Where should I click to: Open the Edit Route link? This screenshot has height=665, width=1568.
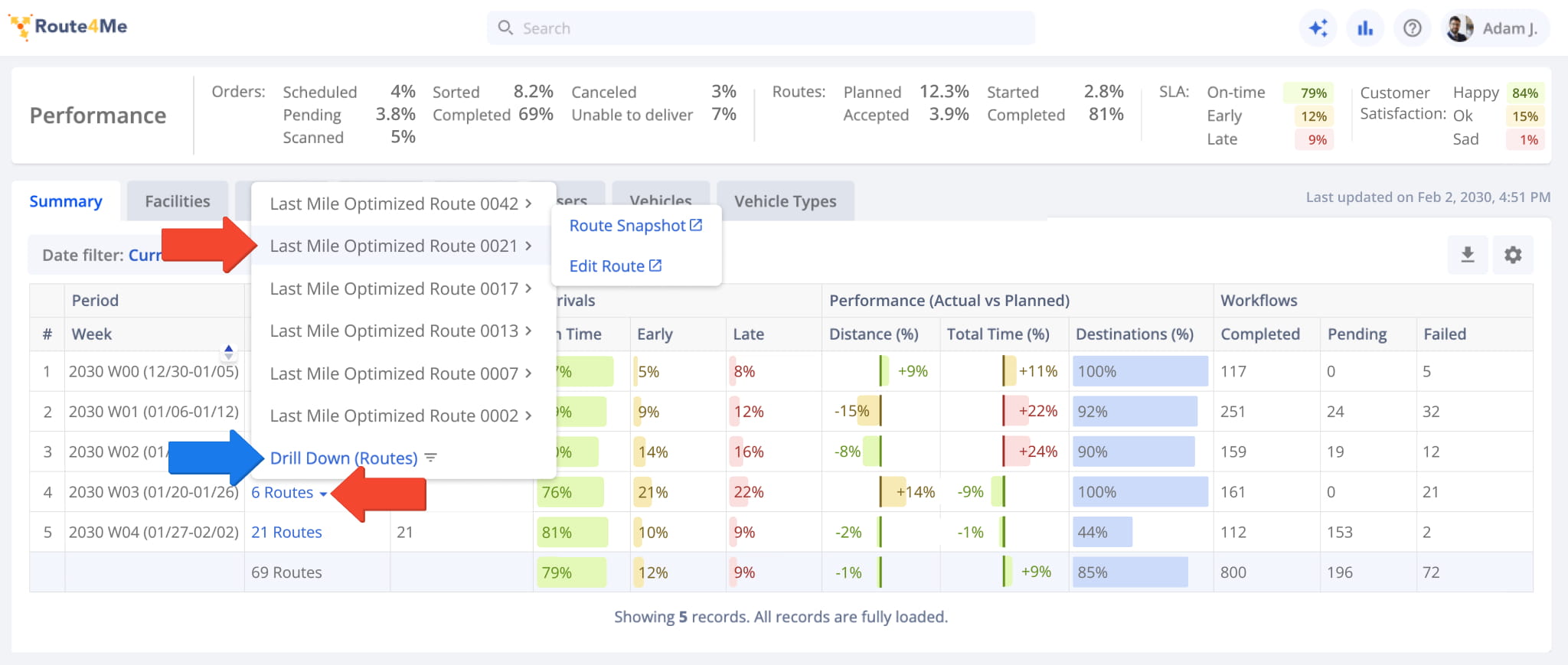pyautogui.click(x=616, y=266)
